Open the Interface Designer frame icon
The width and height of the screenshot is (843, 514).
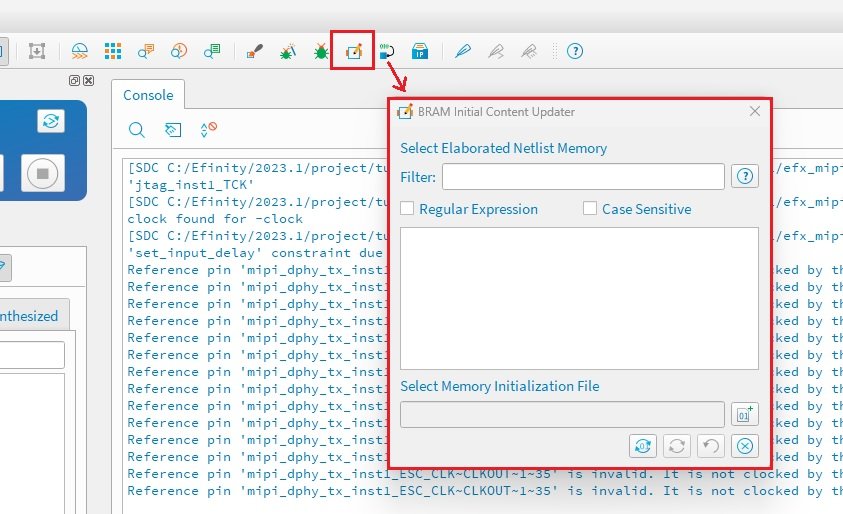[37, 51]
